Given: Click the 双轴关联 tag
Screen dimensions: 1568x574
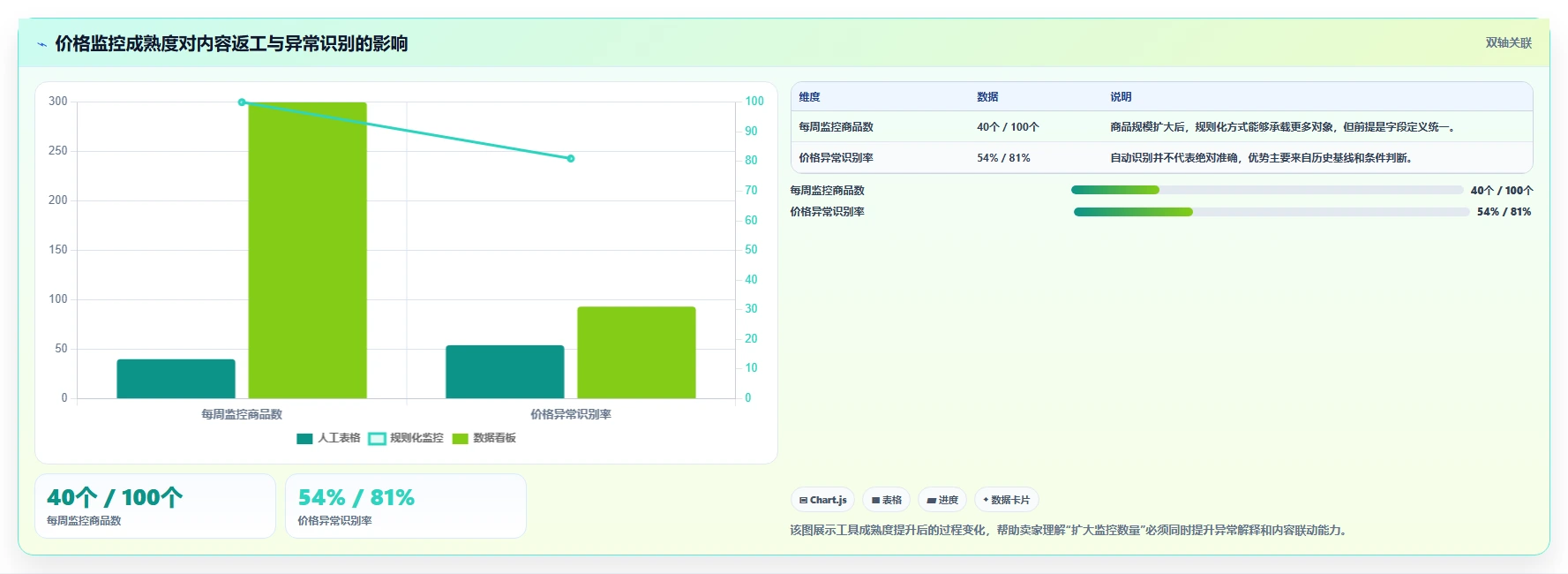Looking at the screenshot, I should (x=1508, y=42).
